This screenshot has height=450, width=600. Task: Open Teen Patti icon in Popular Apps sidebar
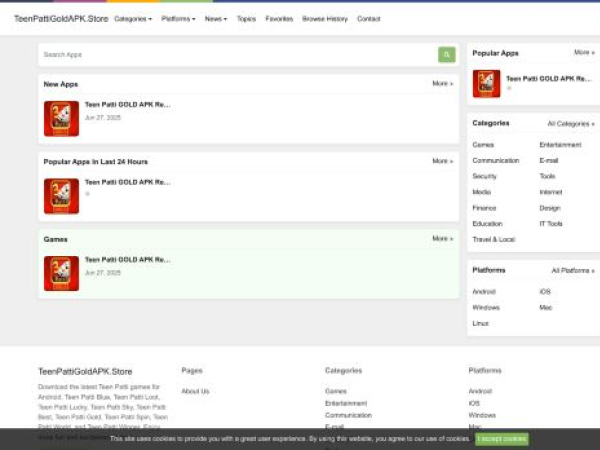[x=487, y=84]
